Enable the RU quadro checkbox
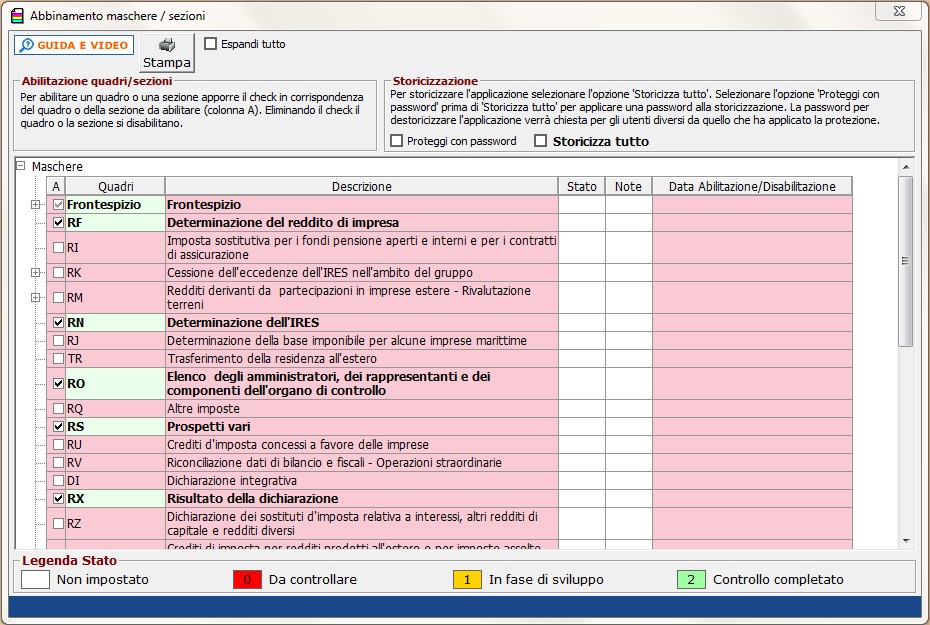Screen dimensions: 930x625 click(58, 445)
